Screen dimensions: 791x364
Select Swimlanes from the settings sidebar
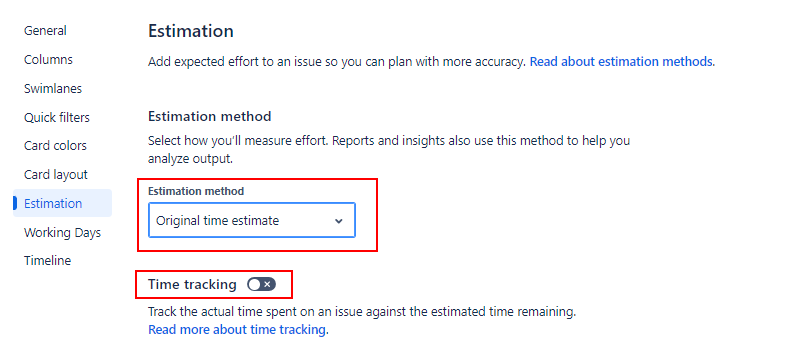pos(52,89)
